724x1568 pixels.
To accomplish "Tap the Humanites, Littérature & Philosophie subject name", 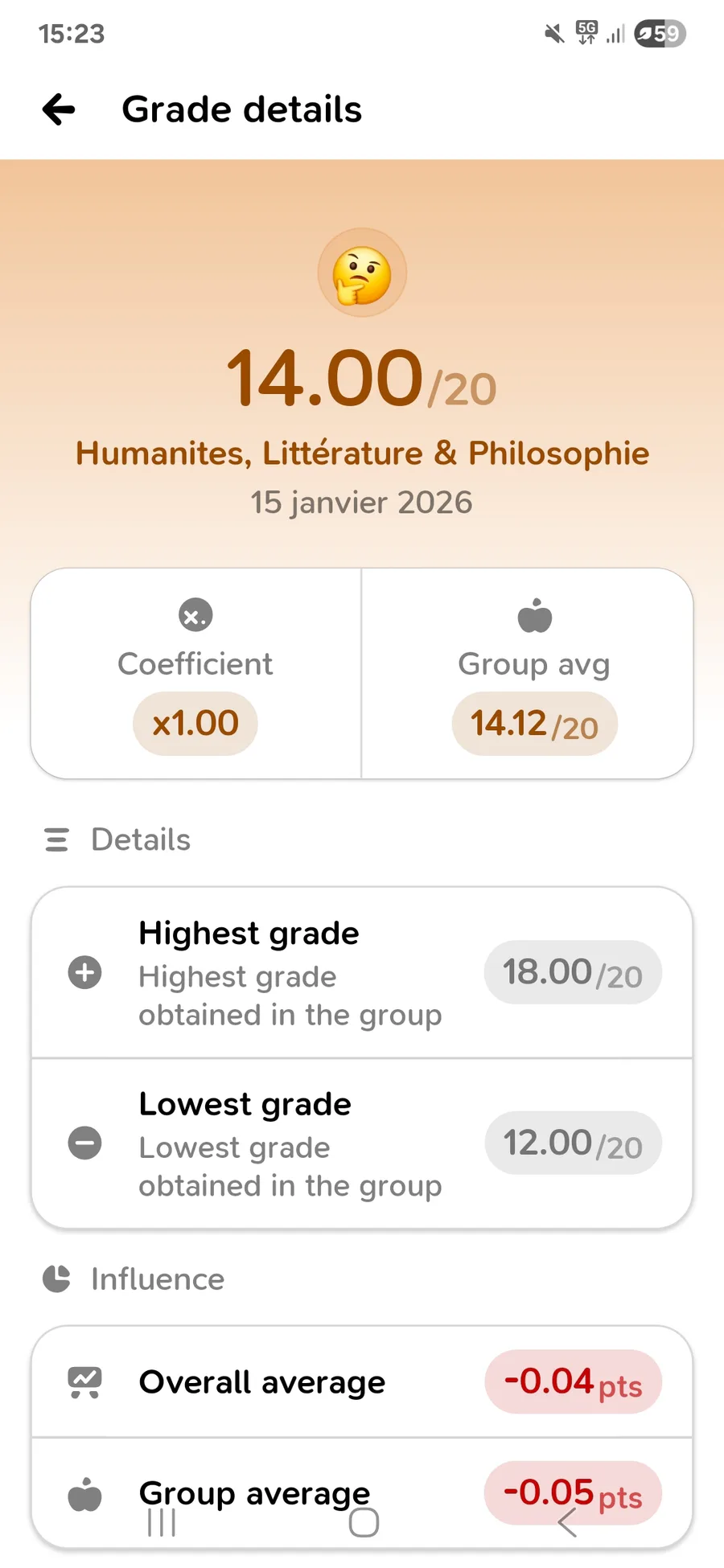I will [x=362, y=454].
